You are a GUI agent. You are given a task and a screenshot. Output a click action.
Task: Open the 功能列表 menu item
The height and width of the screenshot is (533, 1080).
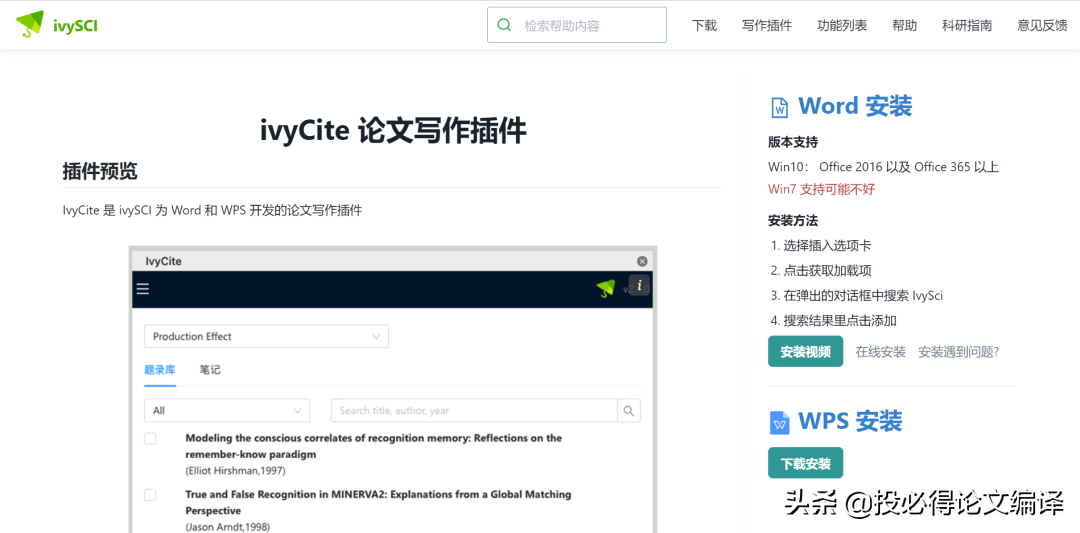point(842,25)
